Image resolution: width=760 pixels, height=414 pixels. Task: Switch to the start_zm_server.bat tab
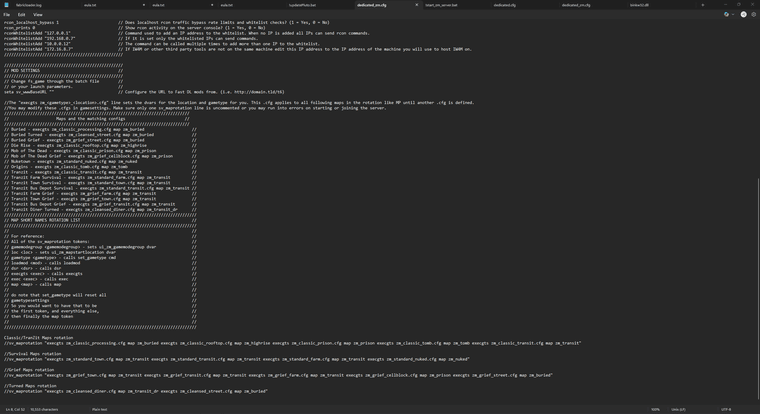click(441, 4)
